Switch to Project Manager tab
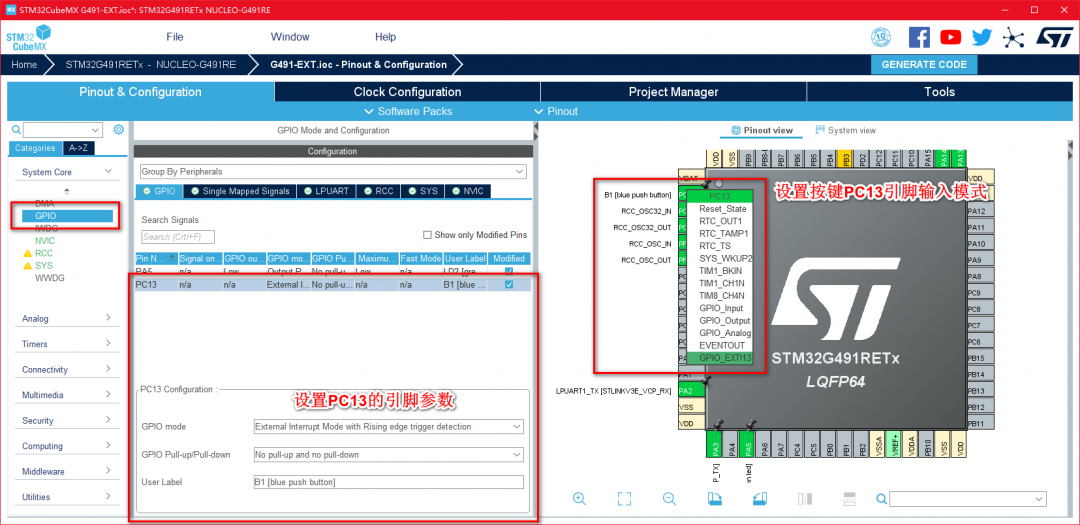The height and width of the screenshot is (525, 1080). click(x=673, y=92)
